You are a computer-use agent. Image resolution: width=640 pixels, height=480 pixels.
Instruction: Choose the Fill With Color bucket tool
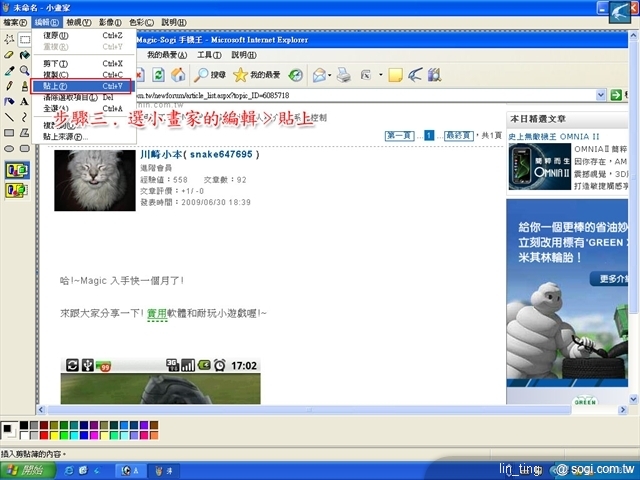[25, 55]
